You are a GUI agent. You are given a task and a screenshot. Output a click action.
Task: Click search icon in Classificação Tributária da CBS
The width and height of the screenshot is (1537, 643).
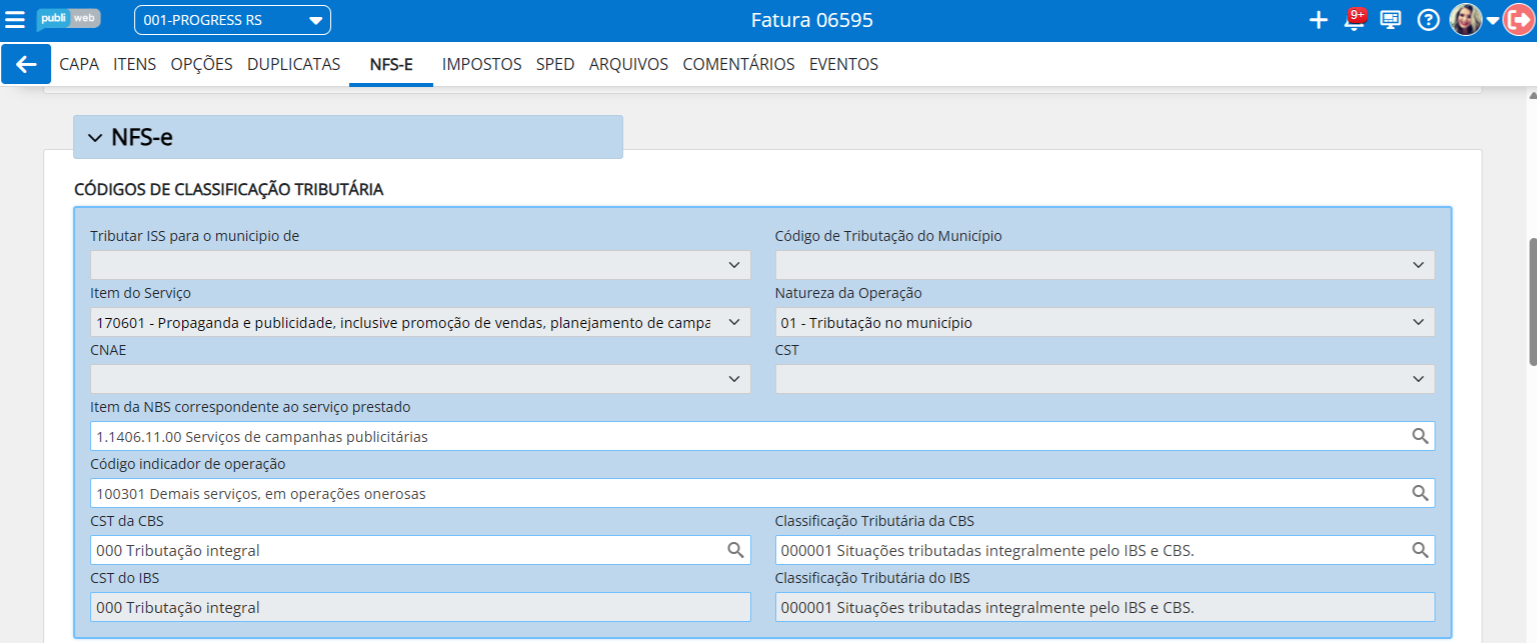pos(1419,550)
